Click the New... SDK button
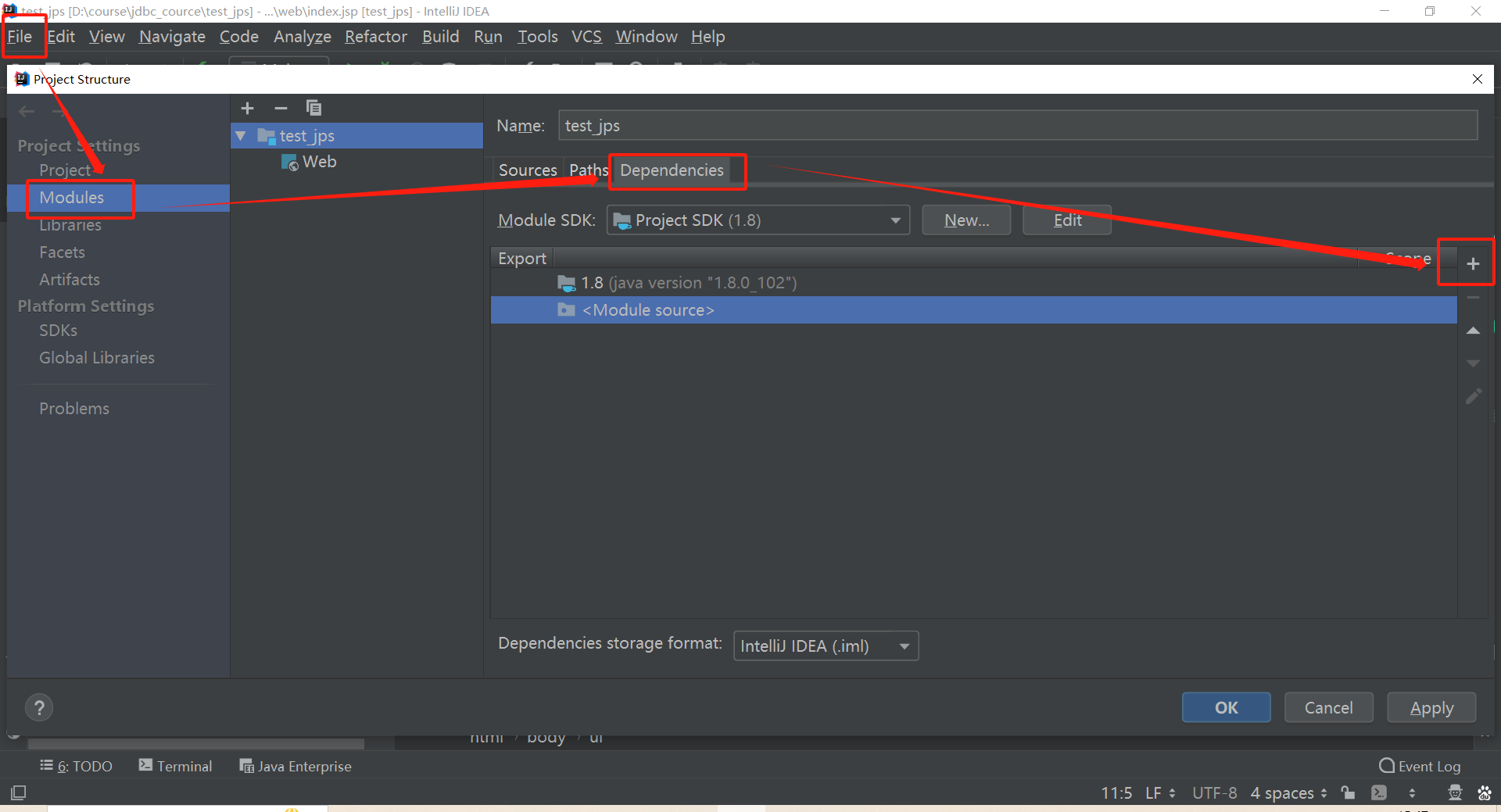The height and width of the screenshot is (812, 1501). tap(966, 220)
